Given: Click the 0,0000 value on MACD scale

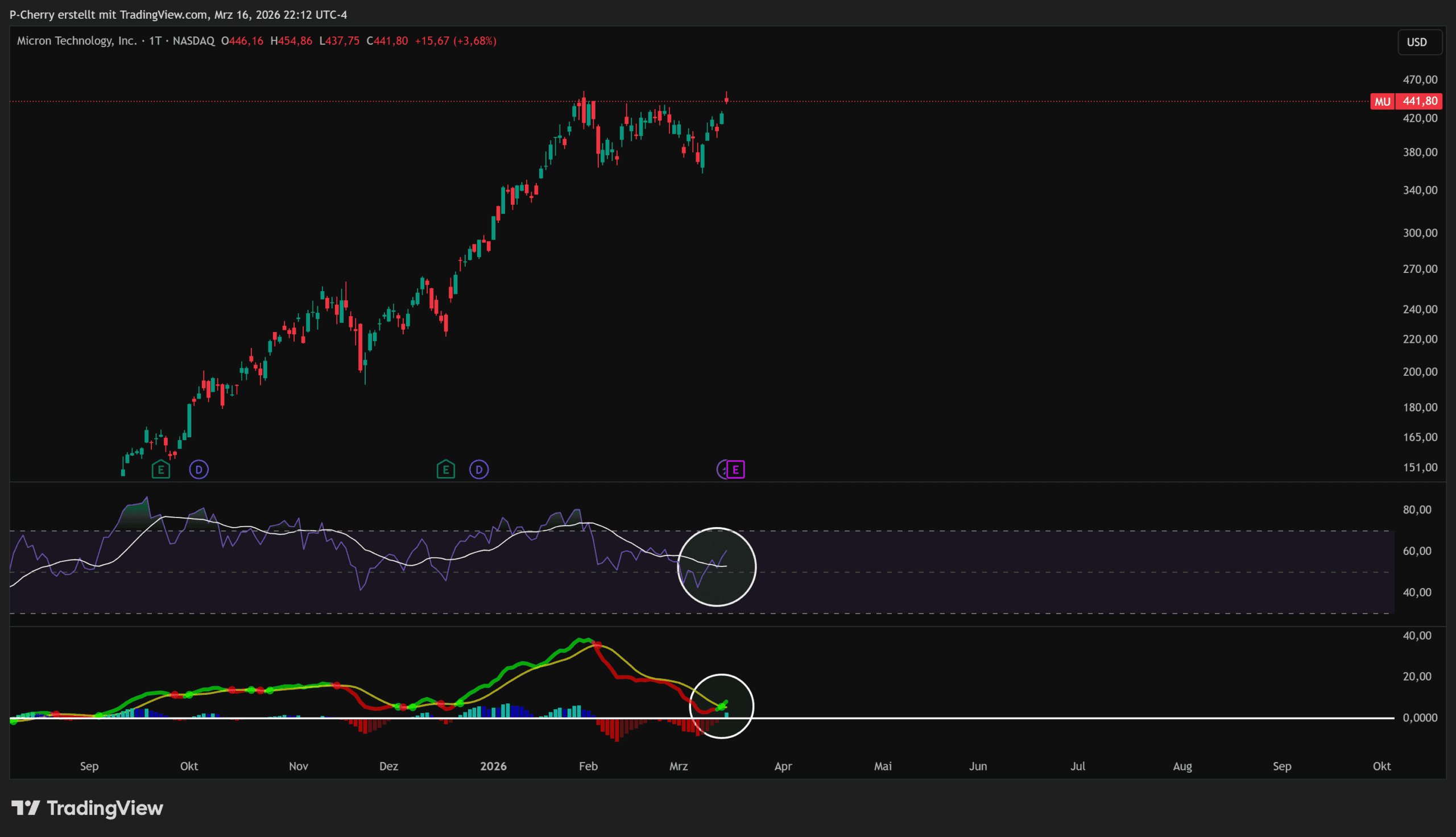Looking at the screenshot, I should point(1420,718).
